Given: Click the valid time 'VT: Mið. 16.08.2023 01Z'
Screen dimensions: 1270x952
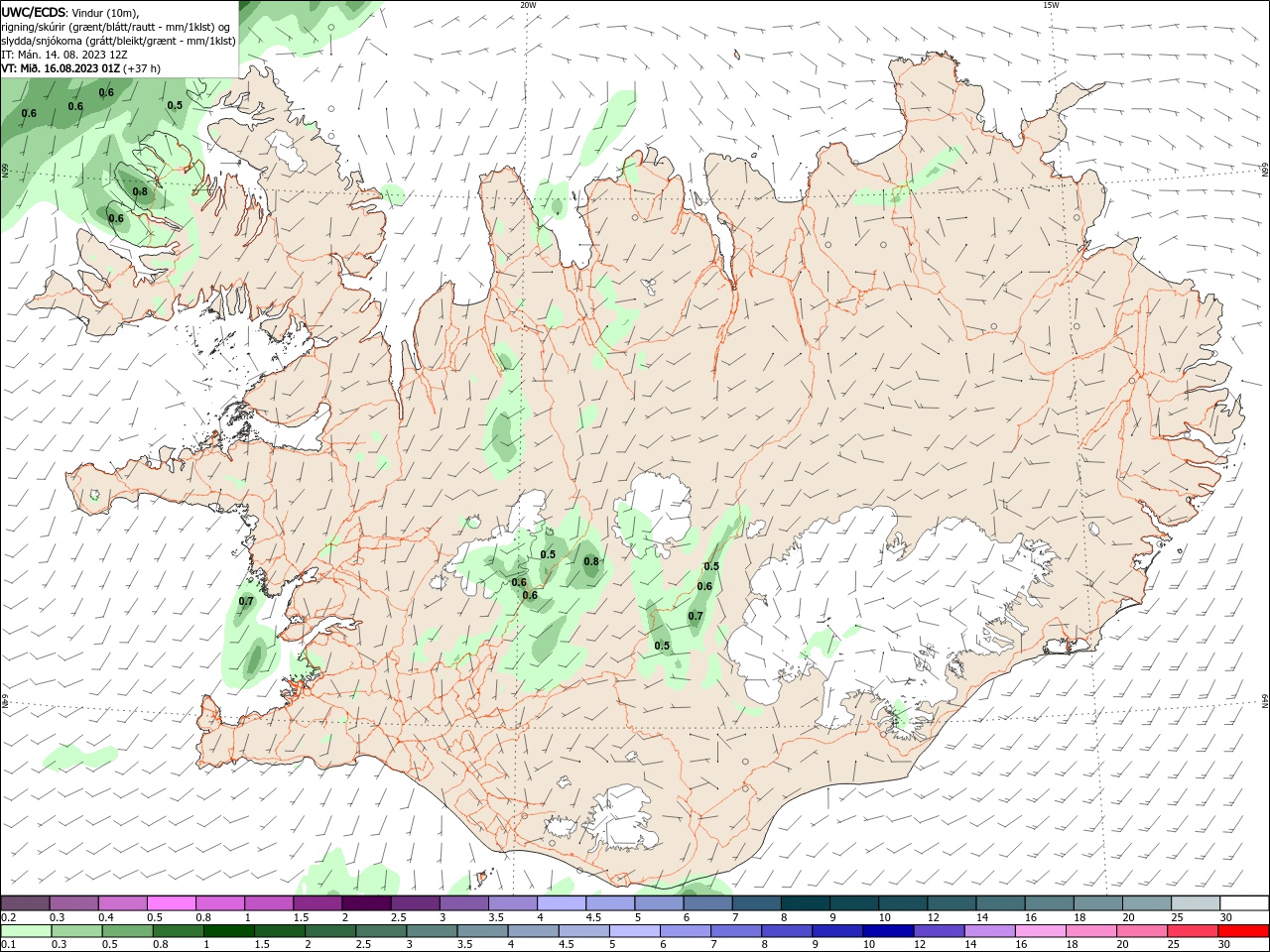Looking at the screenshot, I should coord(62,68).
